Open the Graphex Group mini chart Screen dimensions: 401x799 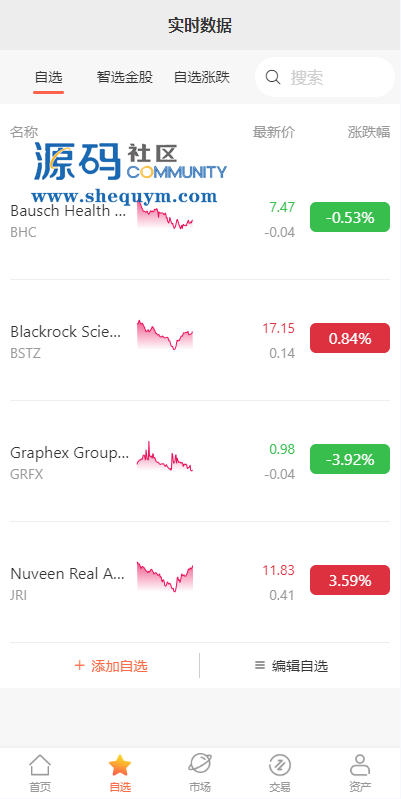point(165,457)
